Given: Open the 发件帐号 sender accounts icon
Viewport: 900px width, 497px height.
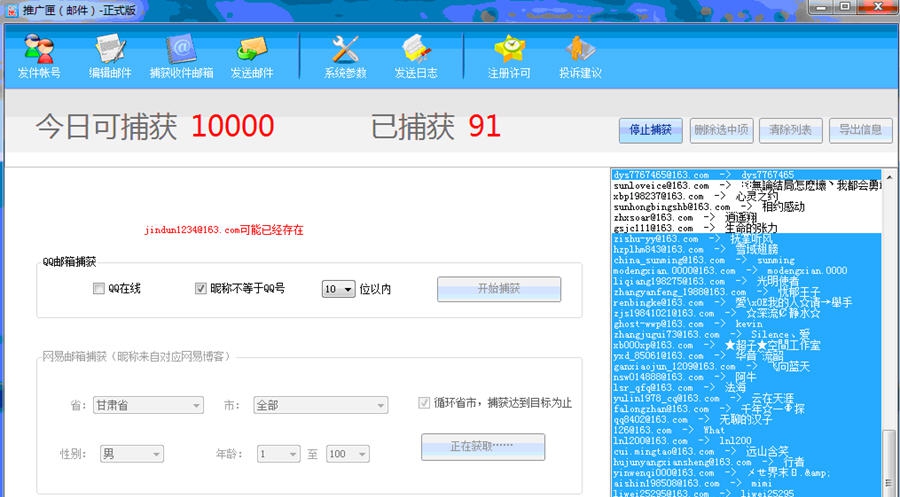Looking at the screenshot, I should 39,56.
